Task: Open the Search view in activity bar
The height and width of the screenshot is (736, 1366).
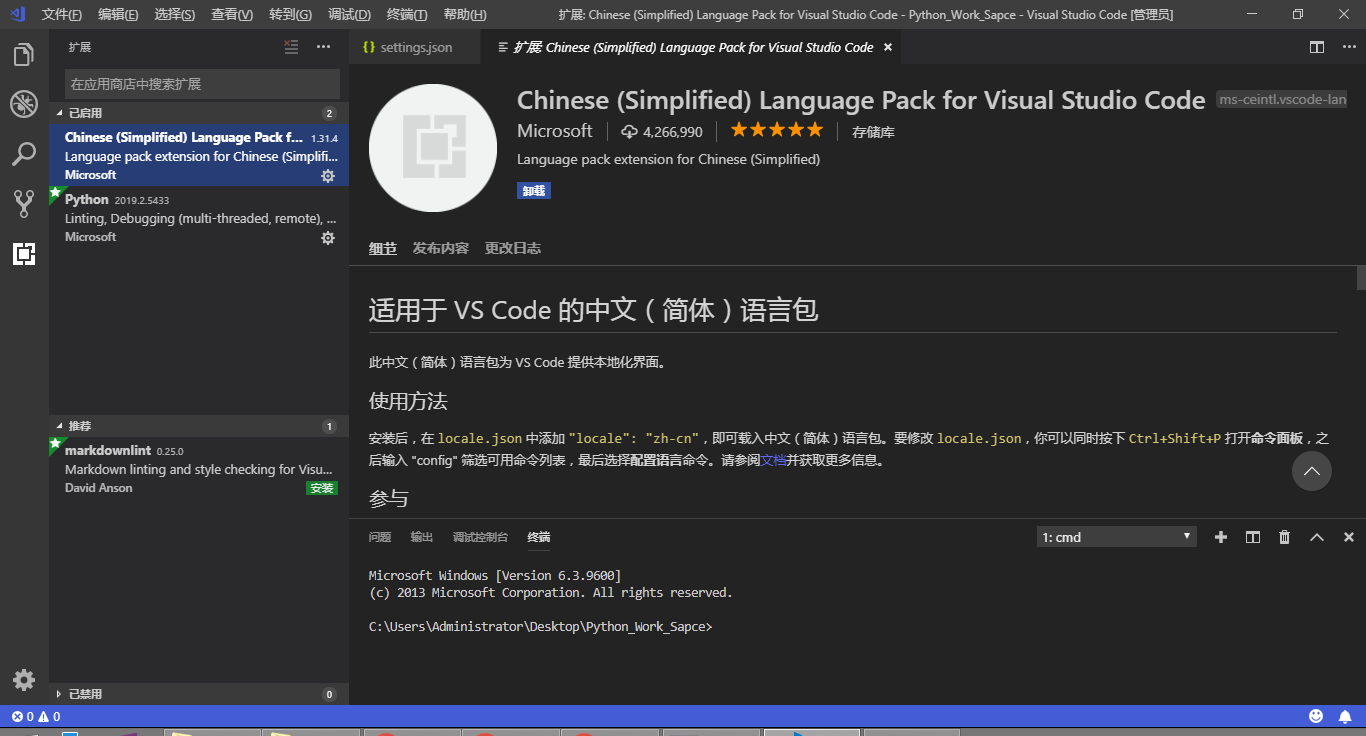Action: tap(24, 154)
